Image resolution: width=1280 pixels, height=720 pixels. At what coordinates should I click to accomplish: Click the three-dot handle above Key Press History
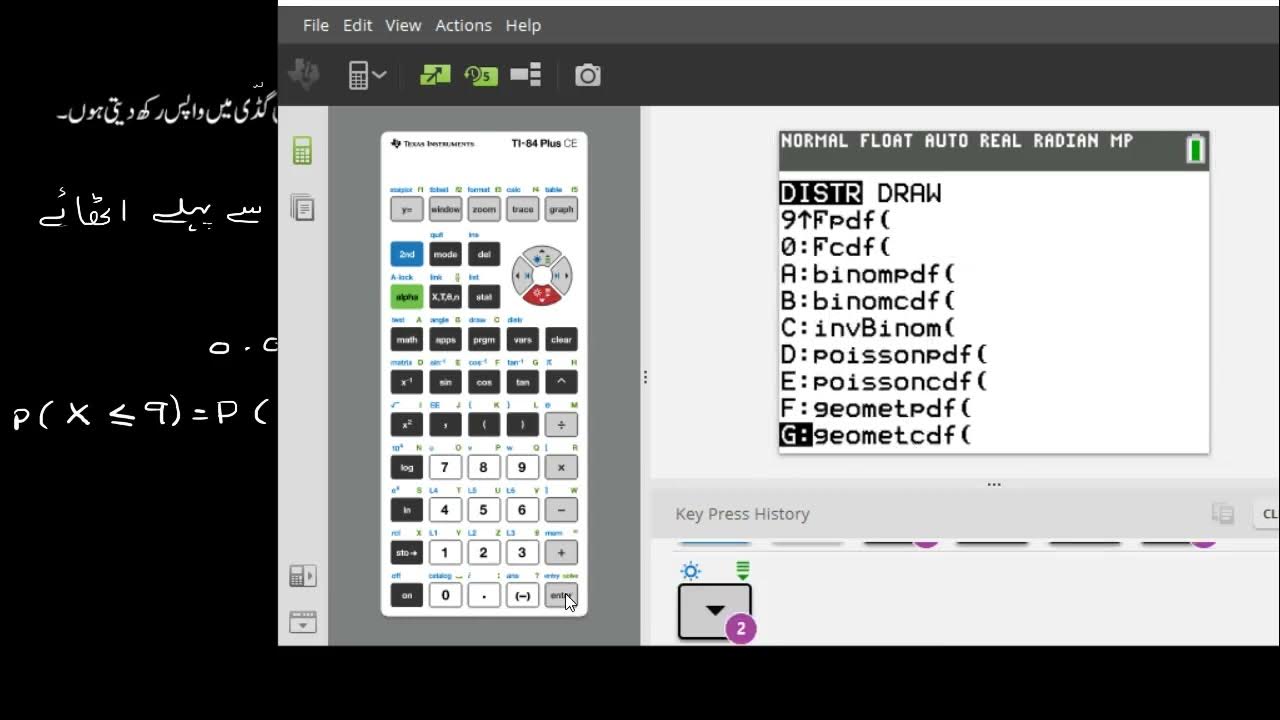tap(994, 484)
